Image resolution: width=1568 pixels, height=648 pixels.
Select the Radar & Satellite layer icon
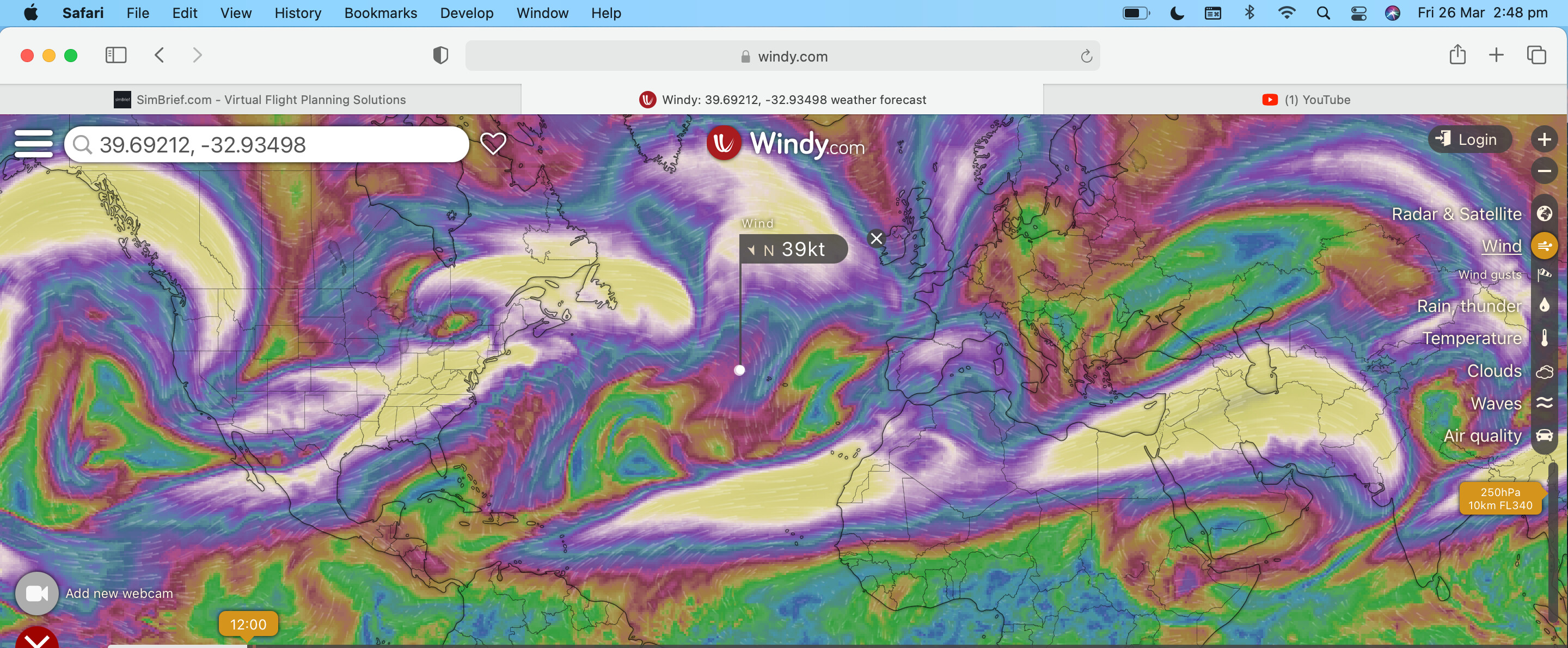[1543, 214]
